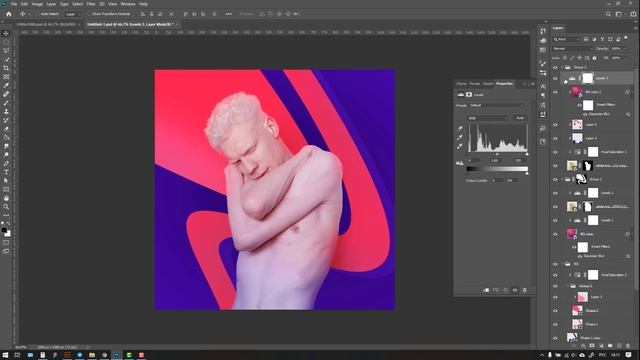Select the Clone Stamp tool

click(x=6, y=111)
